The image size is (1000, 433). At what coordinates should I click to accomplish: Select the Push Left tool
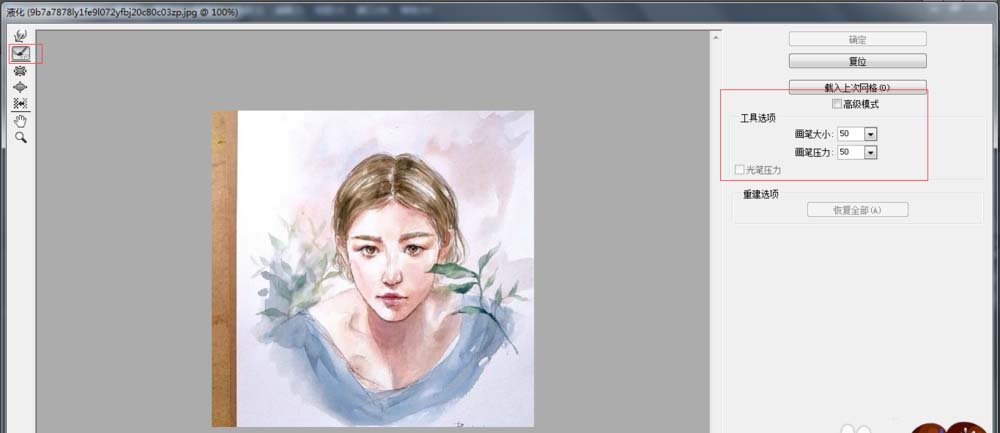[20, 103]
